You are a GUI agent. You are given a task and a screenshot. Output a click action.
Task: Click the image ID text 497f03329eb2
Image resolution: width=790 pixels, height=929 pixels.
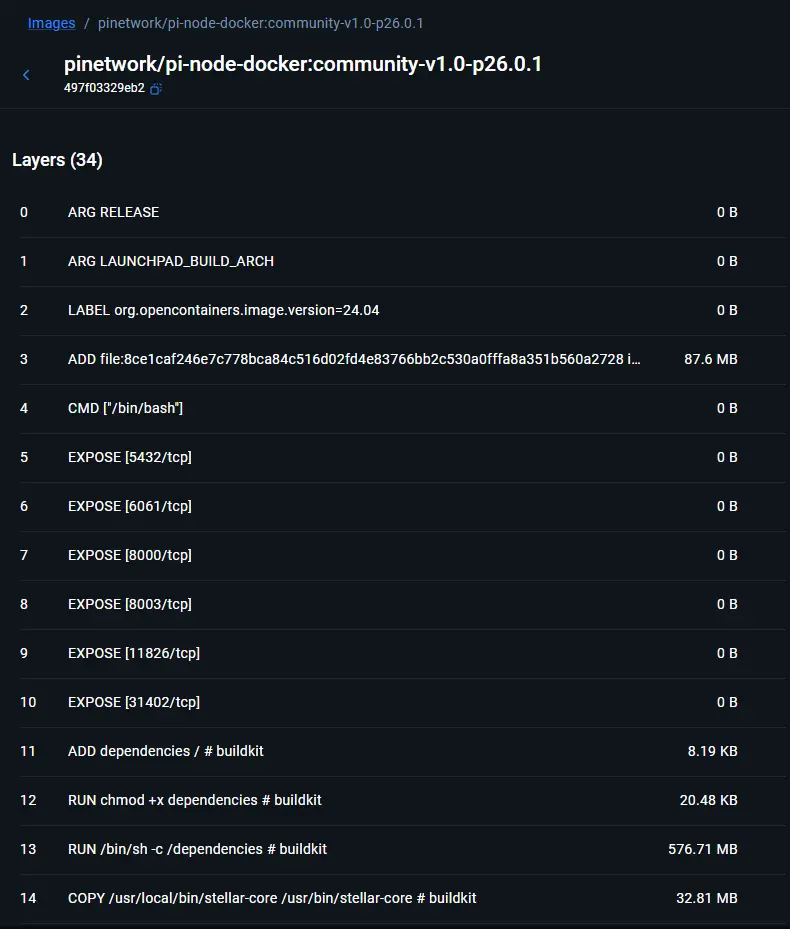coord(104,88)
